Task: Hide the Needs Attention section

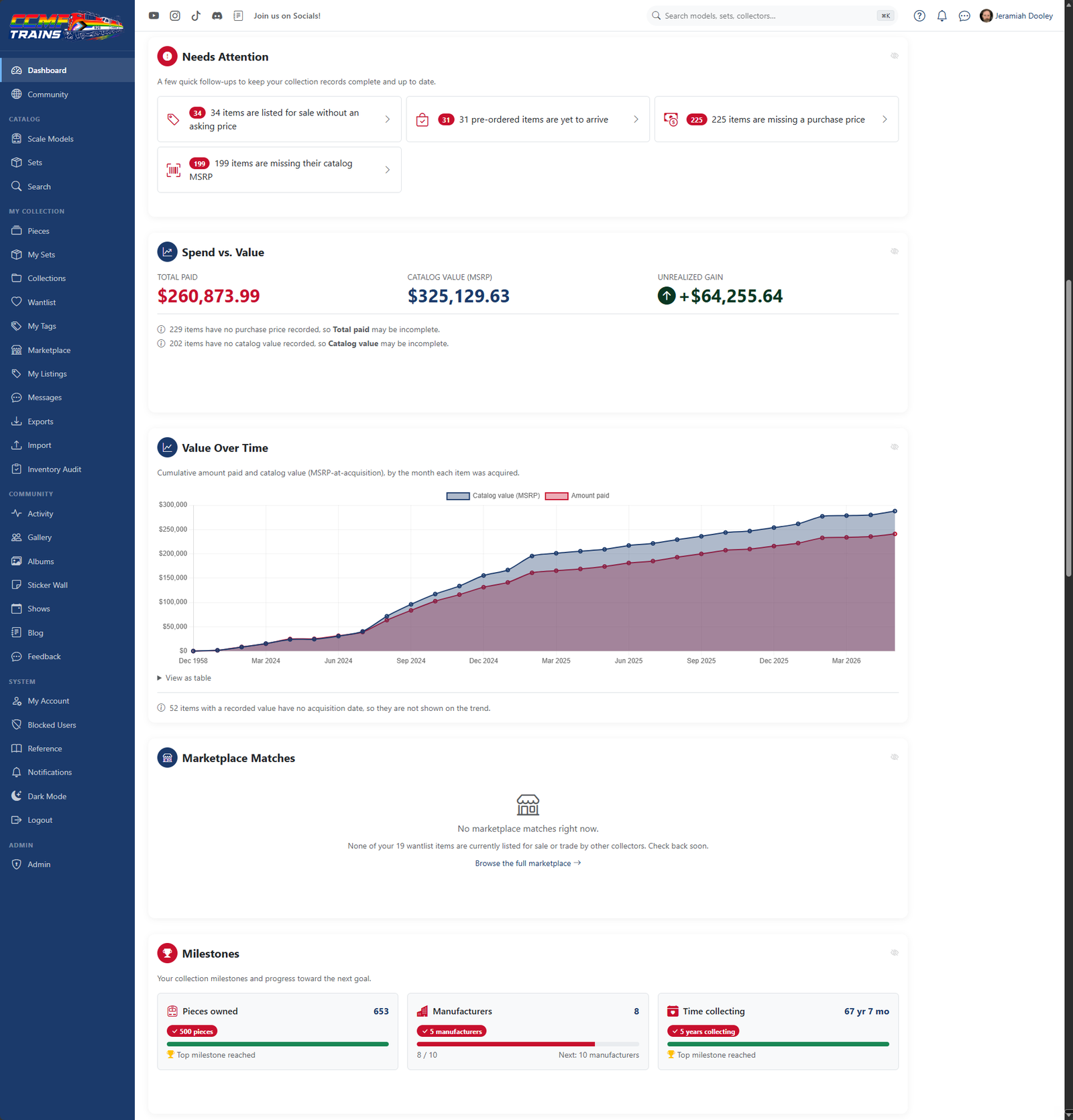Action: tap(895, 56)
